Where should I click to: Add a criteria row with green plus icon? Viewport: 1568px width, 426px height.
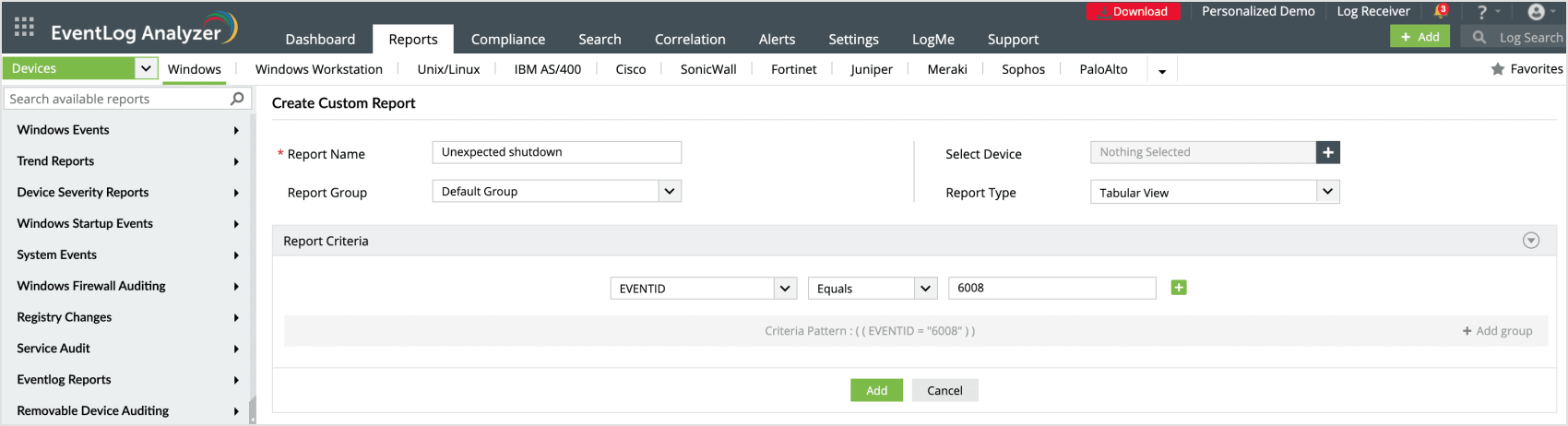coord(1178,288)
